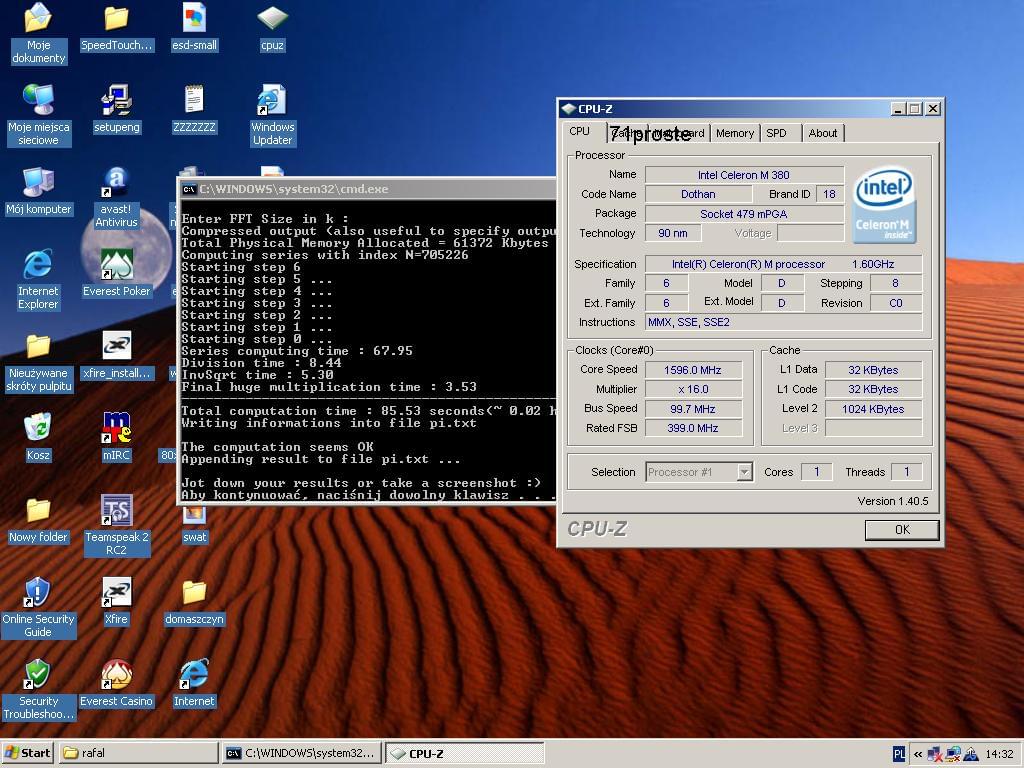
Task: Open the Mój komputer icon
Action: coord(38,191)
